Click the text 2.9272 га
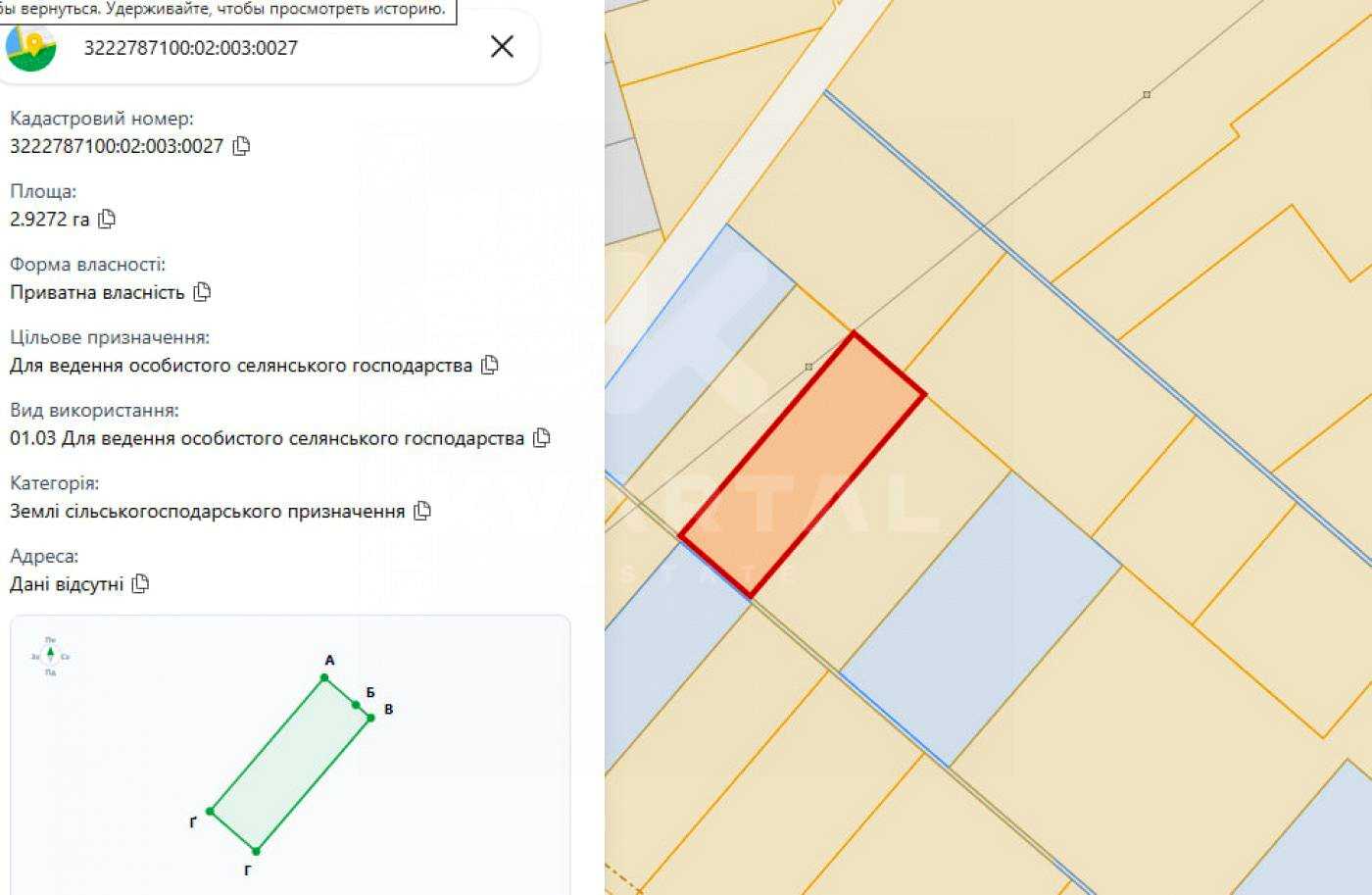1372x895 pixels. pyautogui.click(x=49, y=219)
